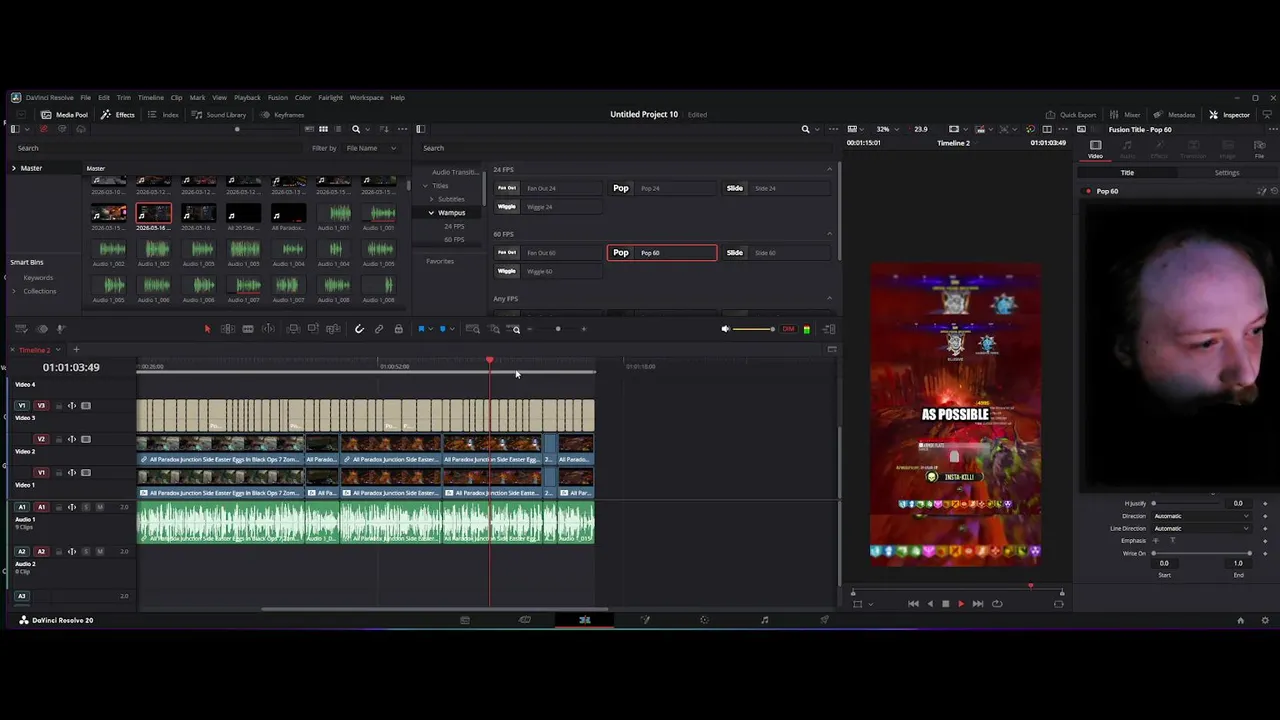Adjust the H Justify slider

coord(1185,504)
